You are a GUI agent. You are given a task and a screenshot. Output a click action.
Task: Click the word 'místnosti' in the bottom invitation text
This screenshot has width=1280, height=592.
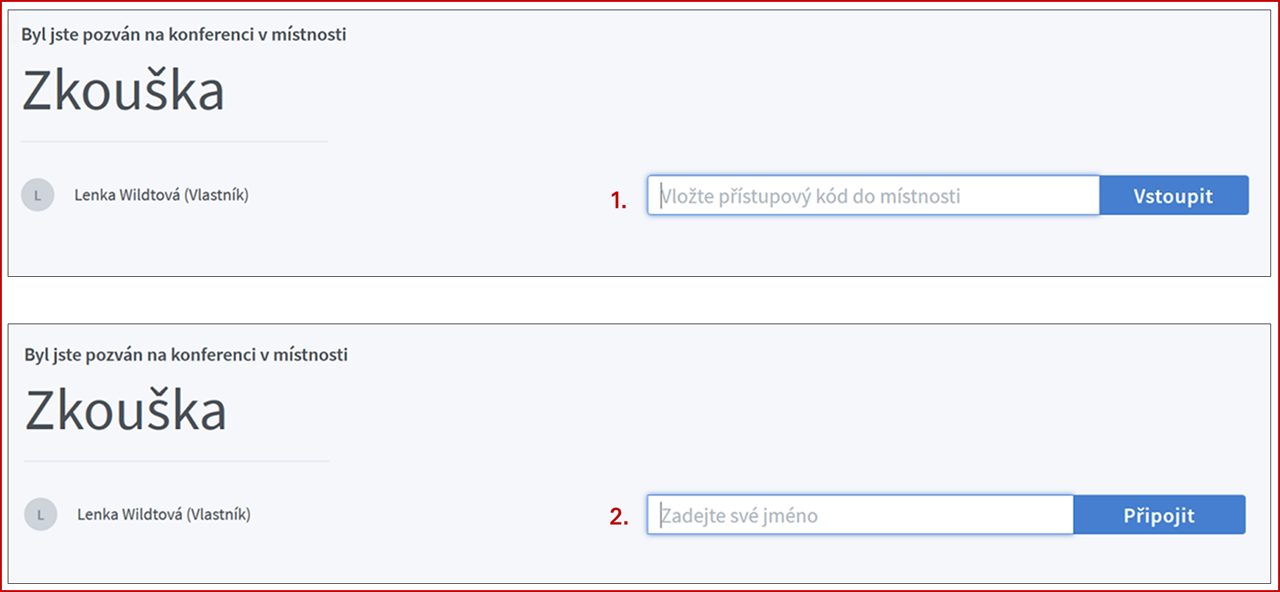(x=313, y=355)
